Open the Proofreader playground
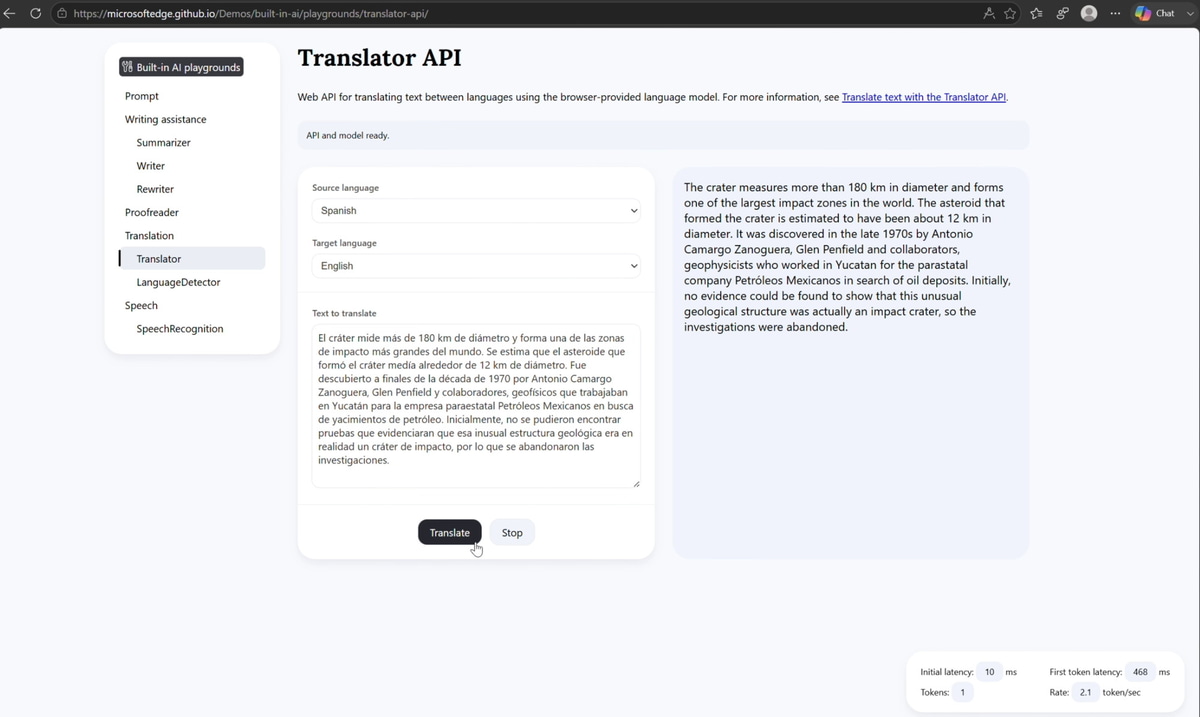Viewport: 1200px width, 717px height. coord(152,212)
